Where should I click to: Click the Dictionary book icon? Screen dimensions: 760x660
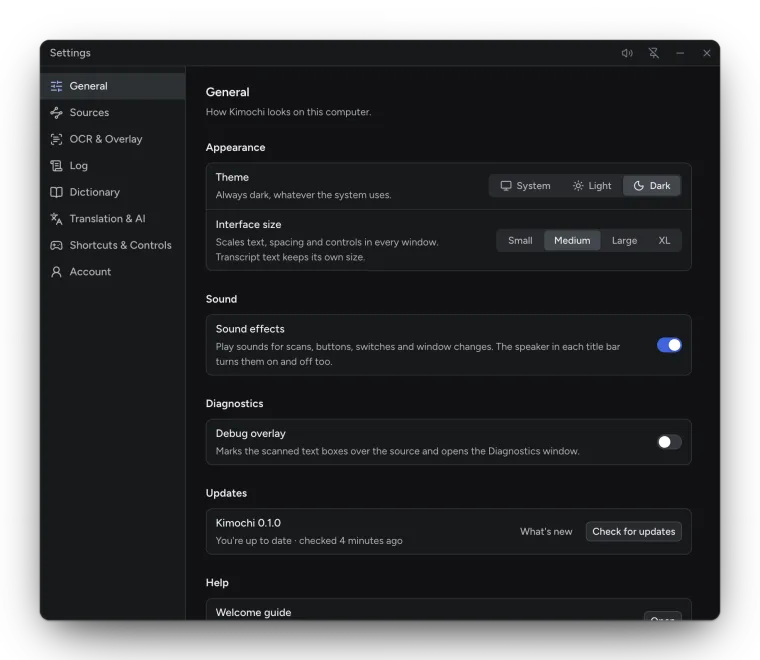click(56, 192)
